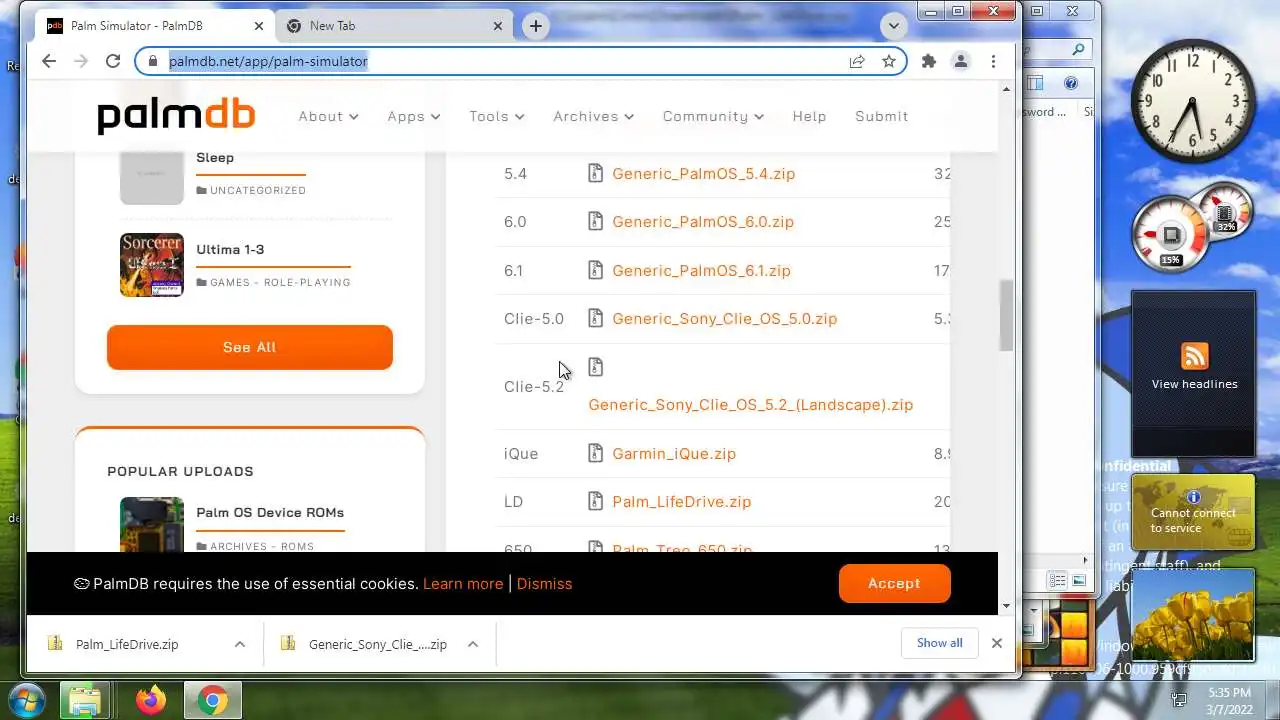Close the downloads bar with the X

pos(996,643)
